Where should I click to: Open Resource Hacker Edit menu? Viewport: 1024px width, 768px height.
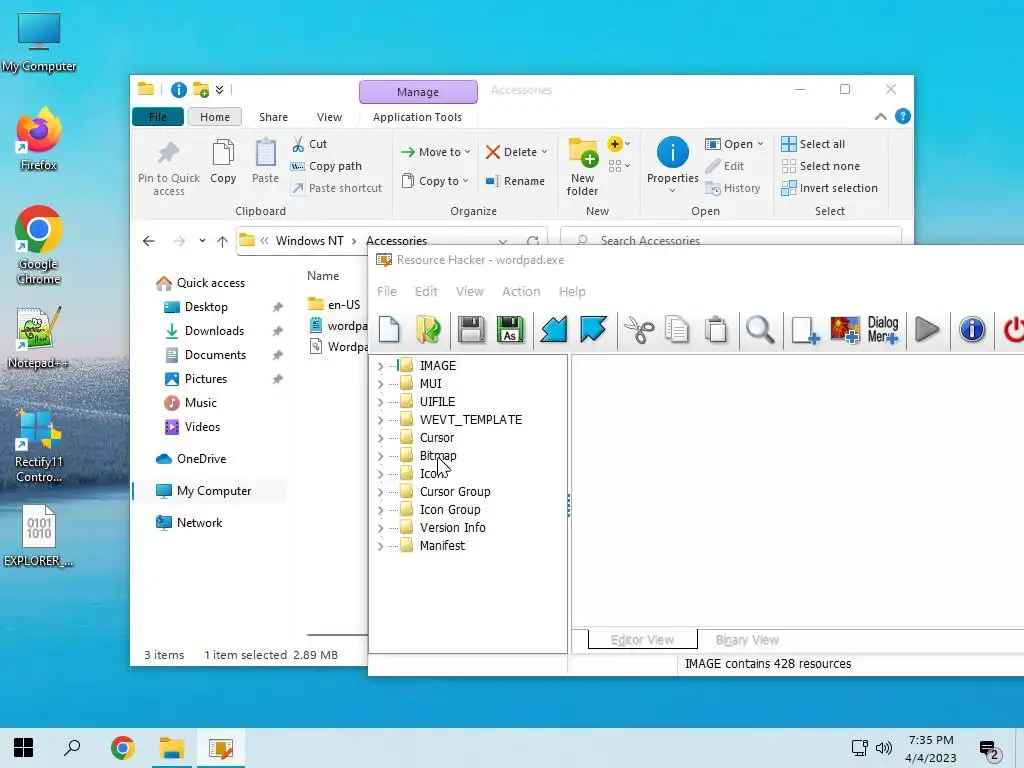pos(426,291)
